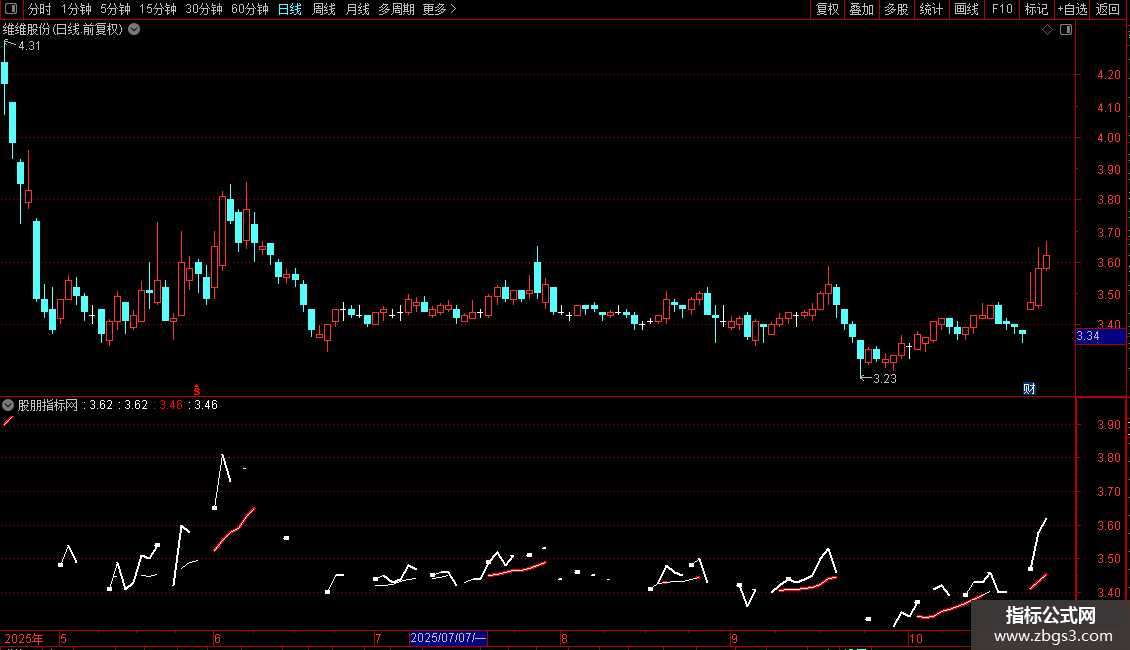Click the red S marker below the chart
Screen dimensions: 1130x650
197,390
